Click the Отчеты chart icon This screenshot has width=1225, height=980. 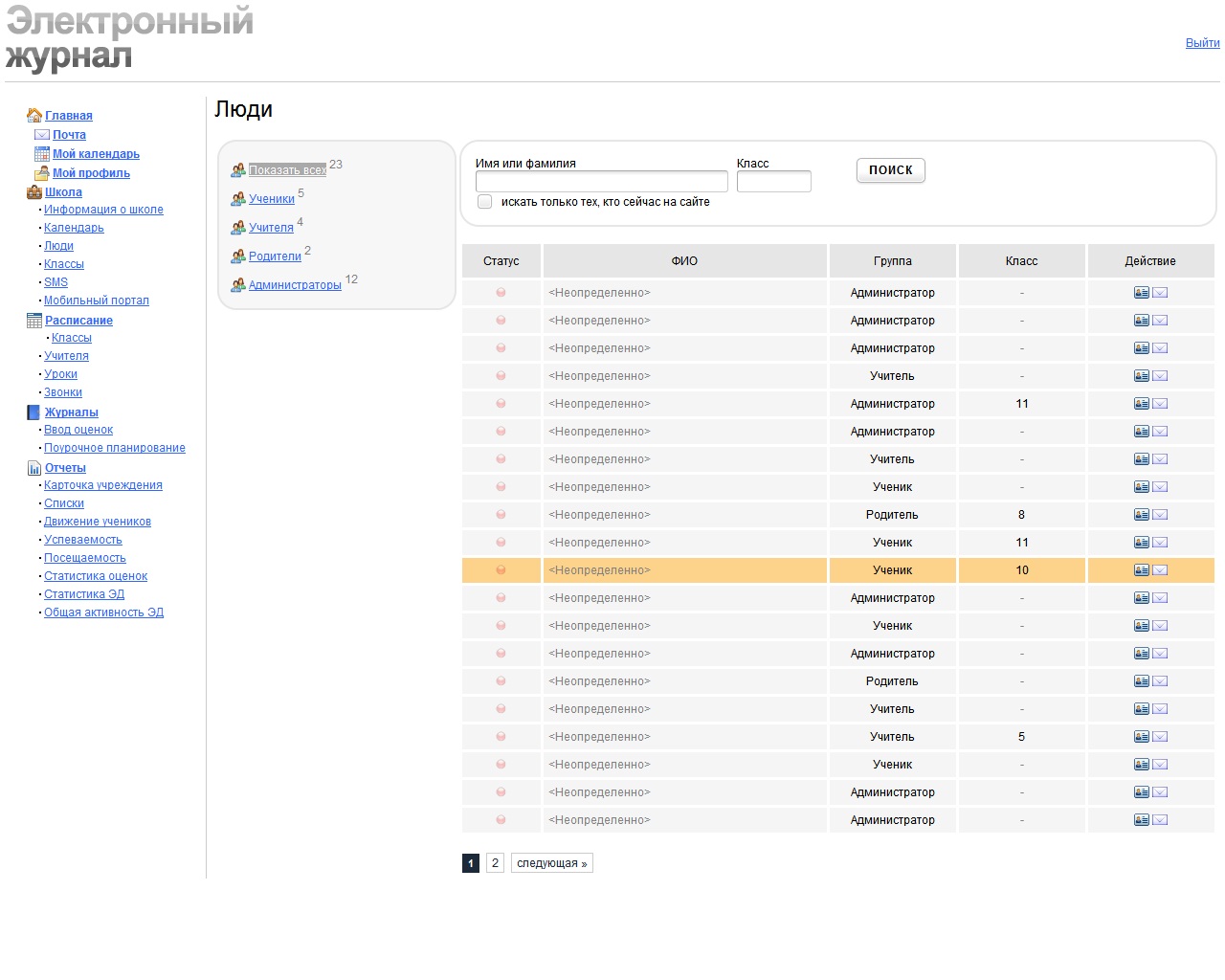[x=34, y=468]
